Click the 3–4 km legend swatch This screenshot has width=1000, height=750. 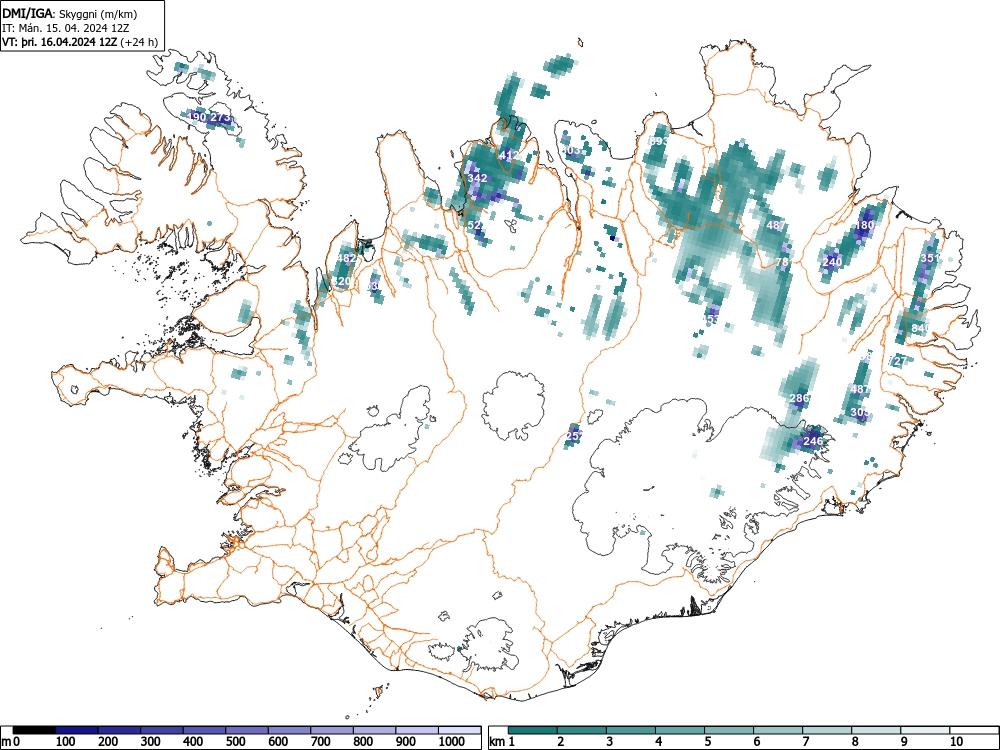click(631, 730)
